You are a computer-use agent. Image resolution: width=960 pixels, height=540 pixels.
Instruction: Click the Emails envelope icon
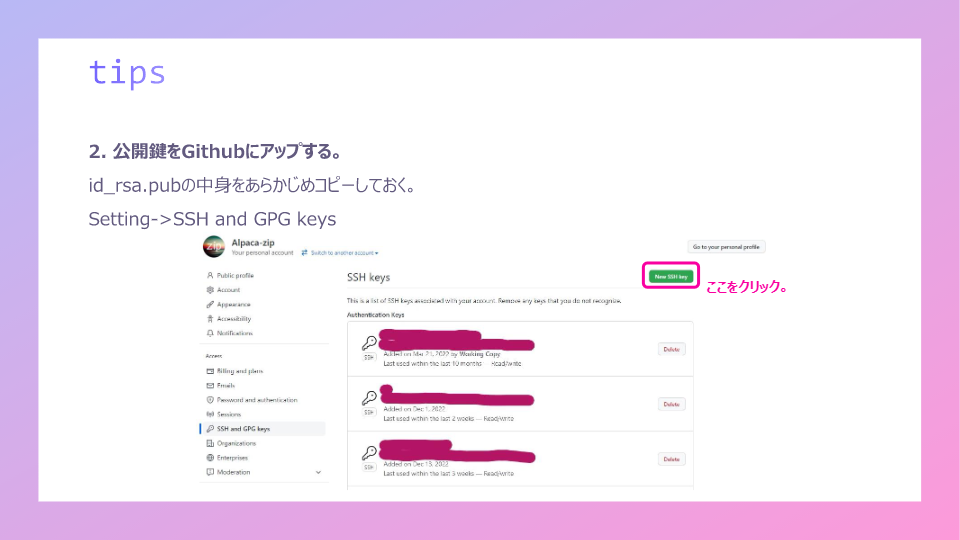[x=210, y=386]
